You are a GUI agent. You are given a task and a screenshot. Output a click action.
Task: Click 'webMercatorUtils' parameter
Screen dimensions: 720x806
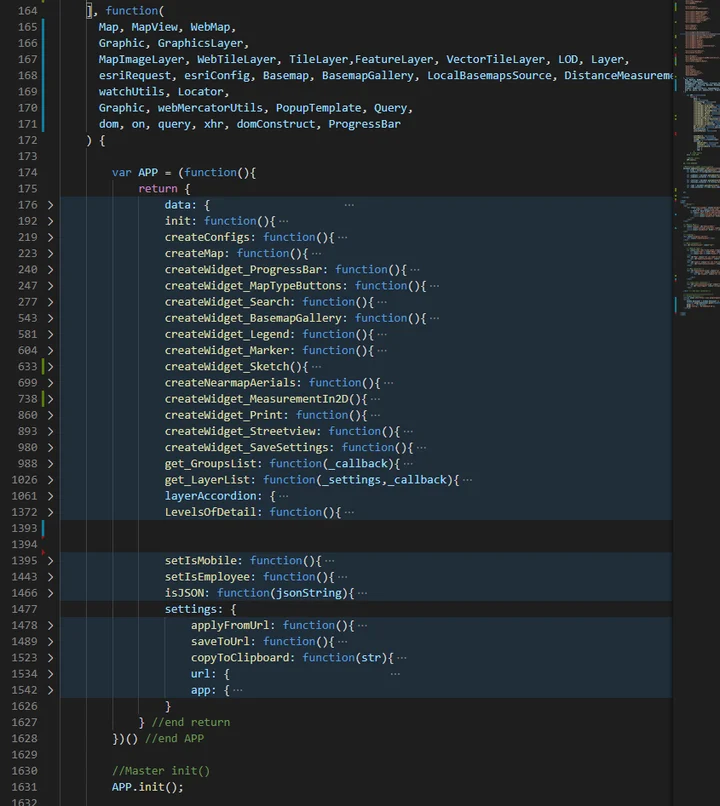tap(210, 108)
